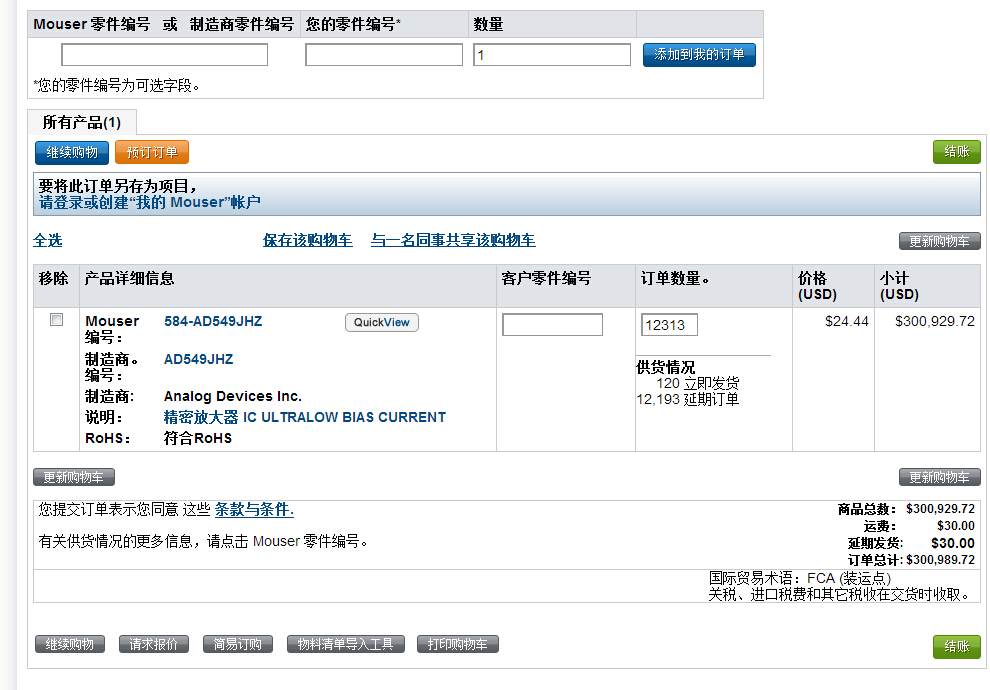Click the 客户零件编号 input field in product row
Viewport: 990px width, 690px height.
[x=552, y=324]
